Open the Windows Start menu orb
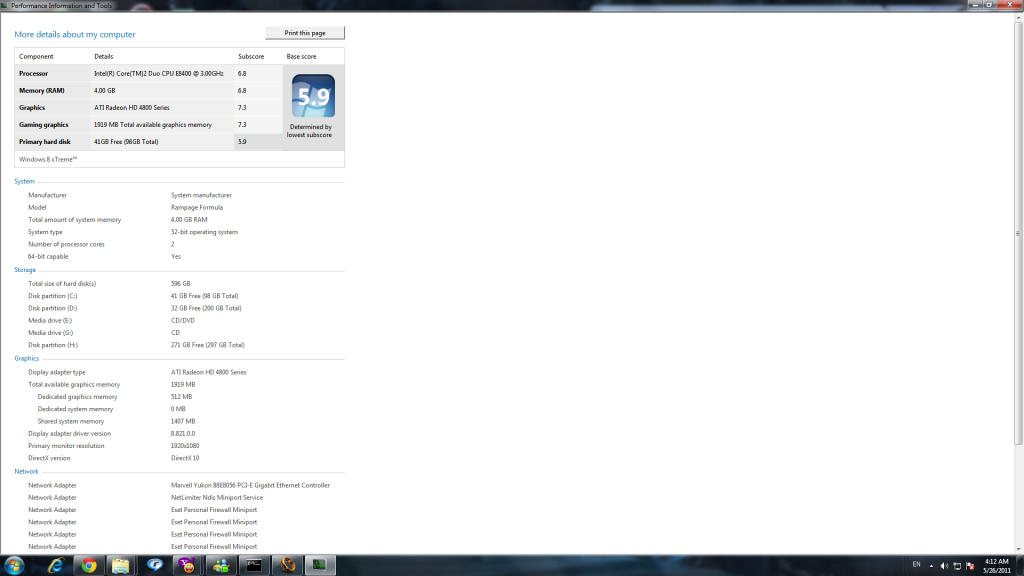 pyautogui.click(x=15, y=565)
